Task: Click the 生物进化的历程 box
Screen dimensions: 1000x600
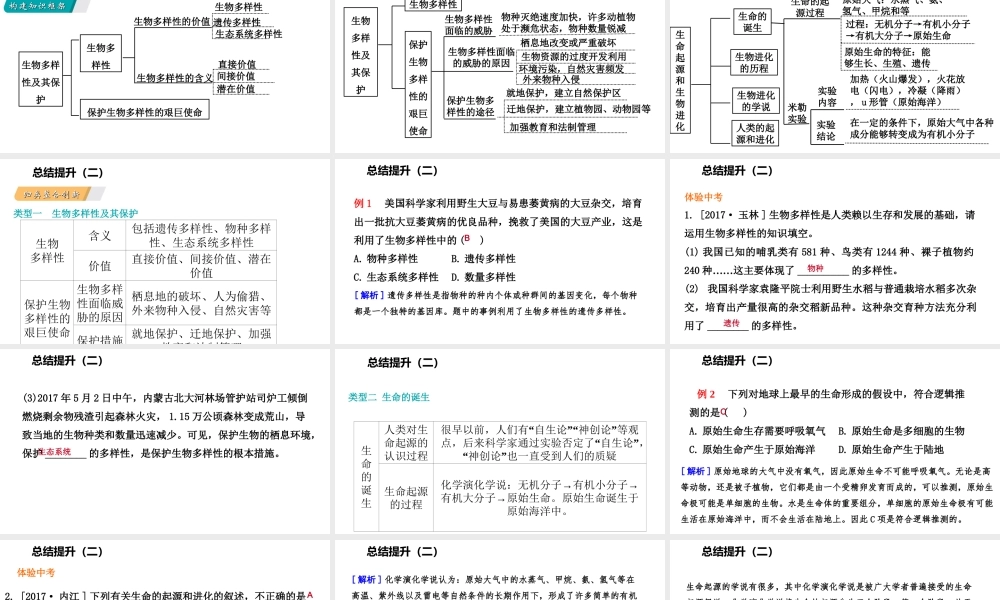Action: click(754, 62)
